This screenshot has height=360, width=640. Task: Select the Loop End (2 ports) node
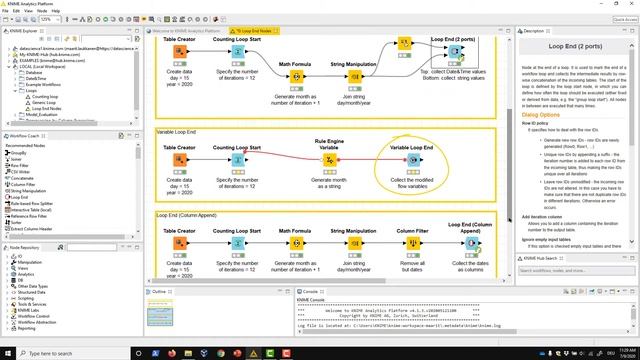coord(454,52)
